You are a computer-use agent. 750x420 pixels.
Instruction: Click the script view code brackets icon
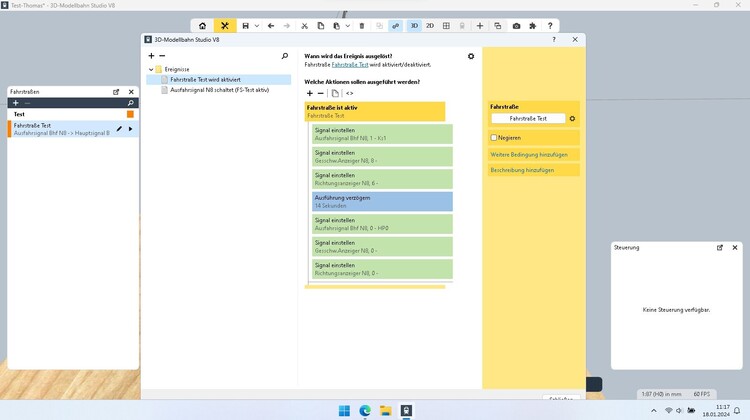[x=349, y=93]
